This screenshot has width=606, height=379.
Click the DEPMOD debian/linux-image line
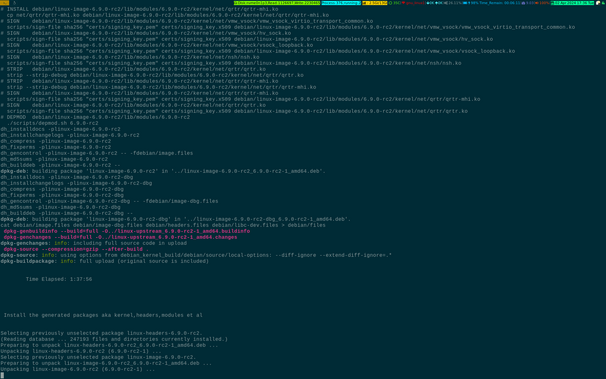click(x=95, y=117)
